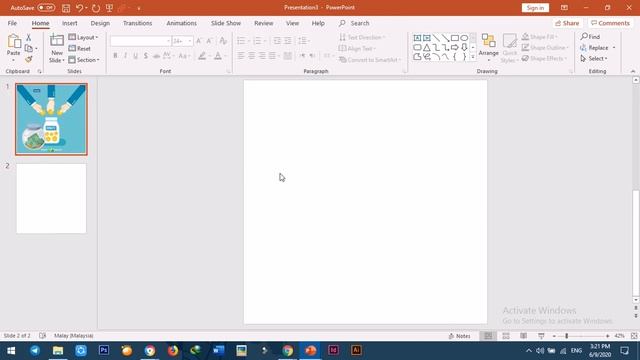This screenshot has height=360, width=640.
Task: Open Quick Styles gallery
Action: click(x=509, y=48)
